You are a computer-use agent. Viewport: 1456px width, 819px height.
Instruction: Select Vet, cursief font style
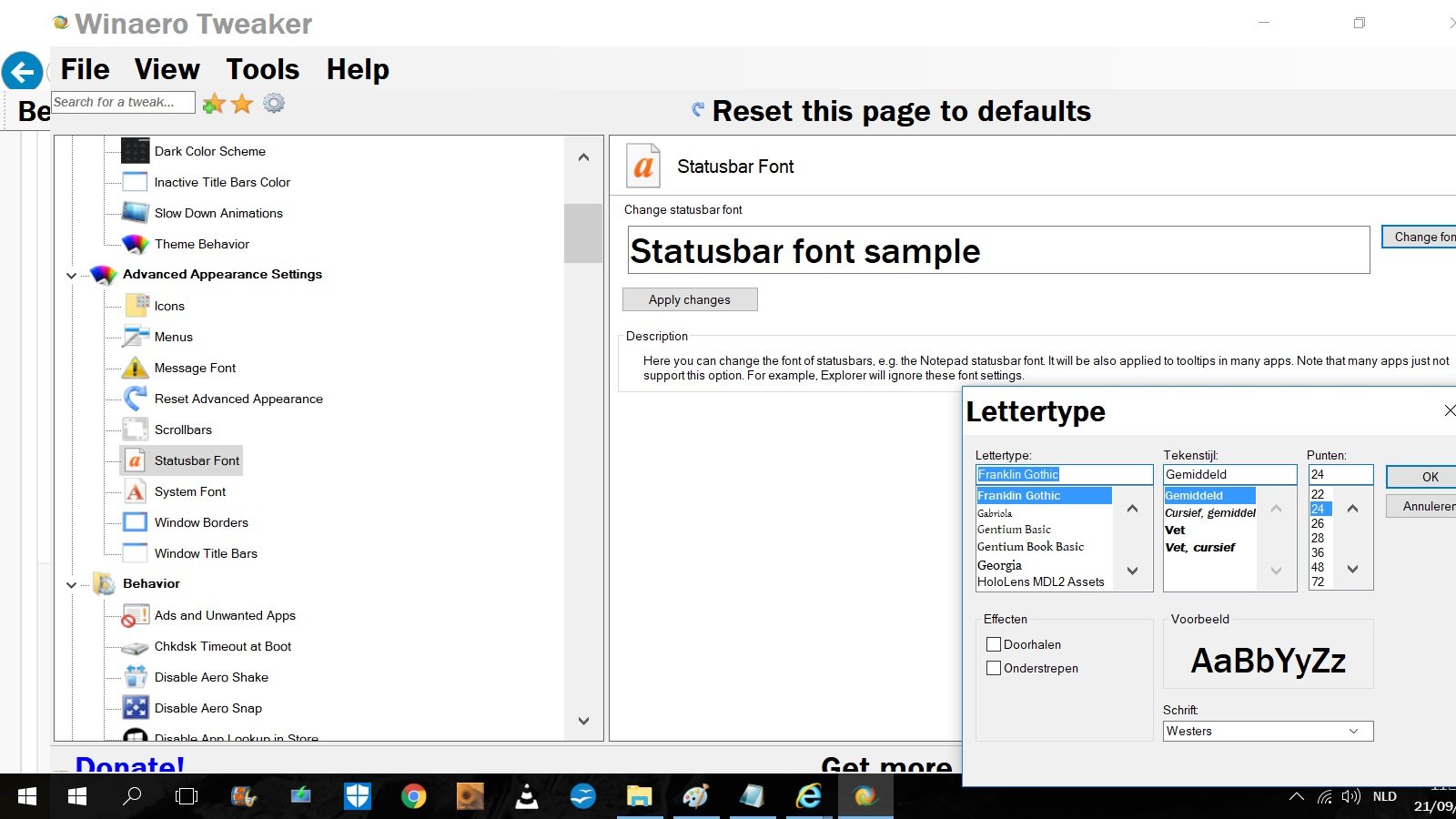1200,547
